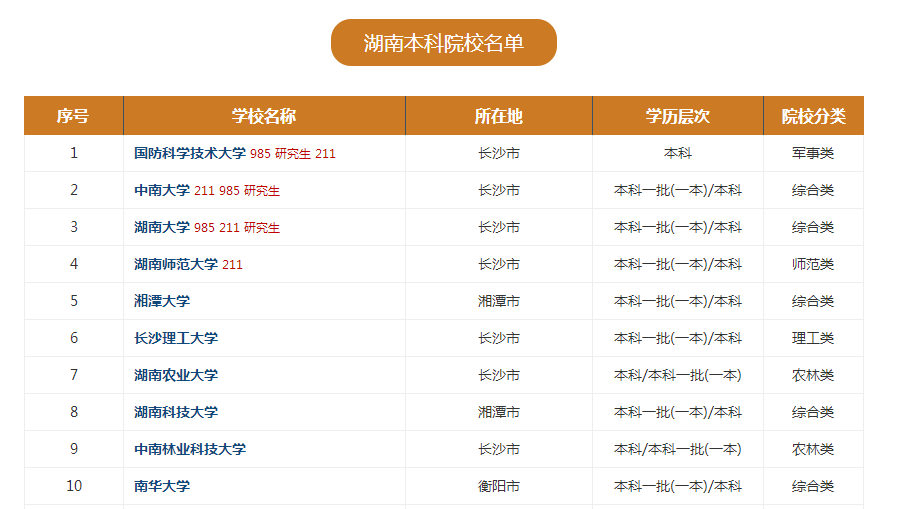
Task: Click serial number 1 in first row
Action: [74, 153]
